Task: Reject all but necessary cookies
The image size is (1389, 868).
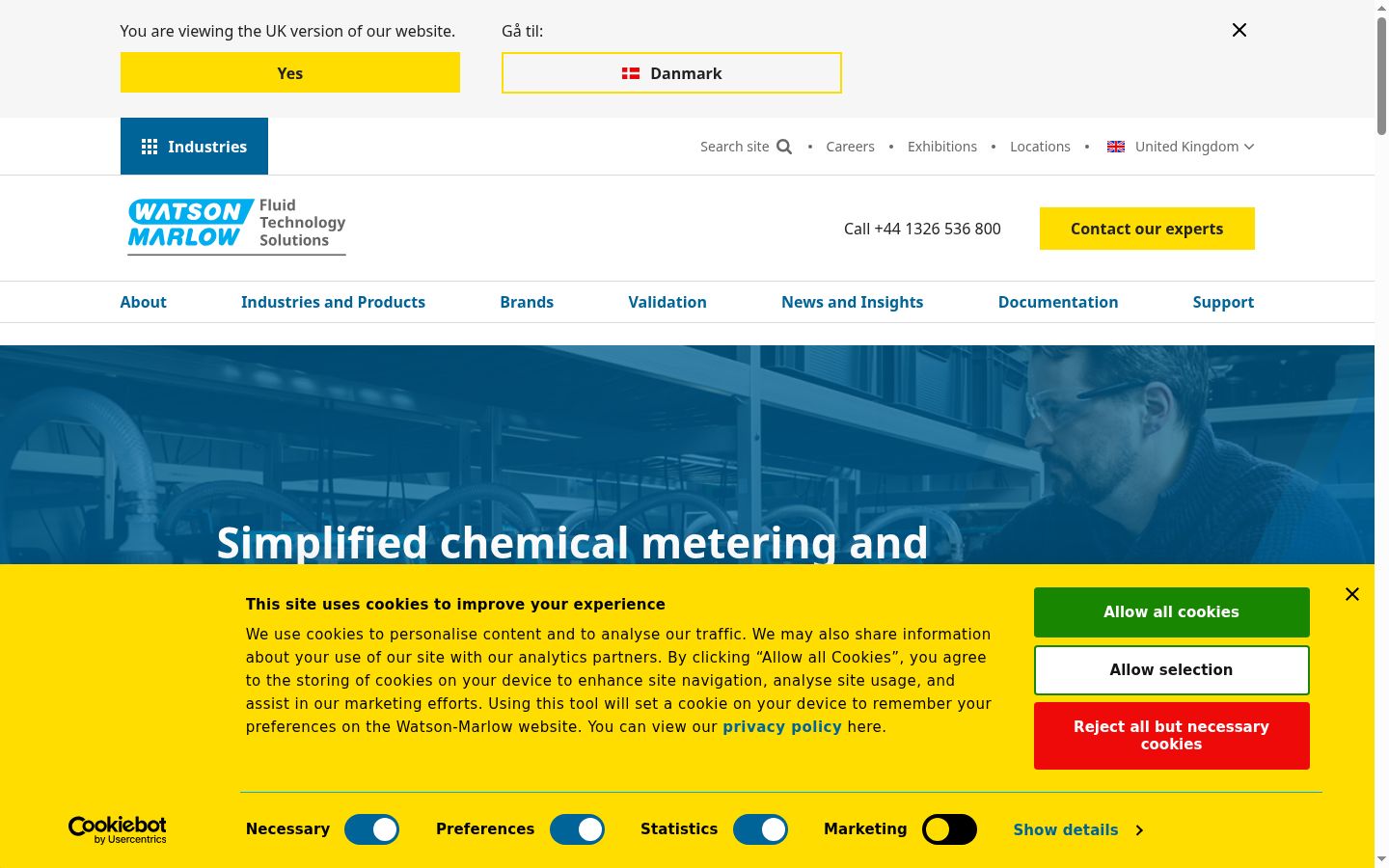Action: point(1171,736)
